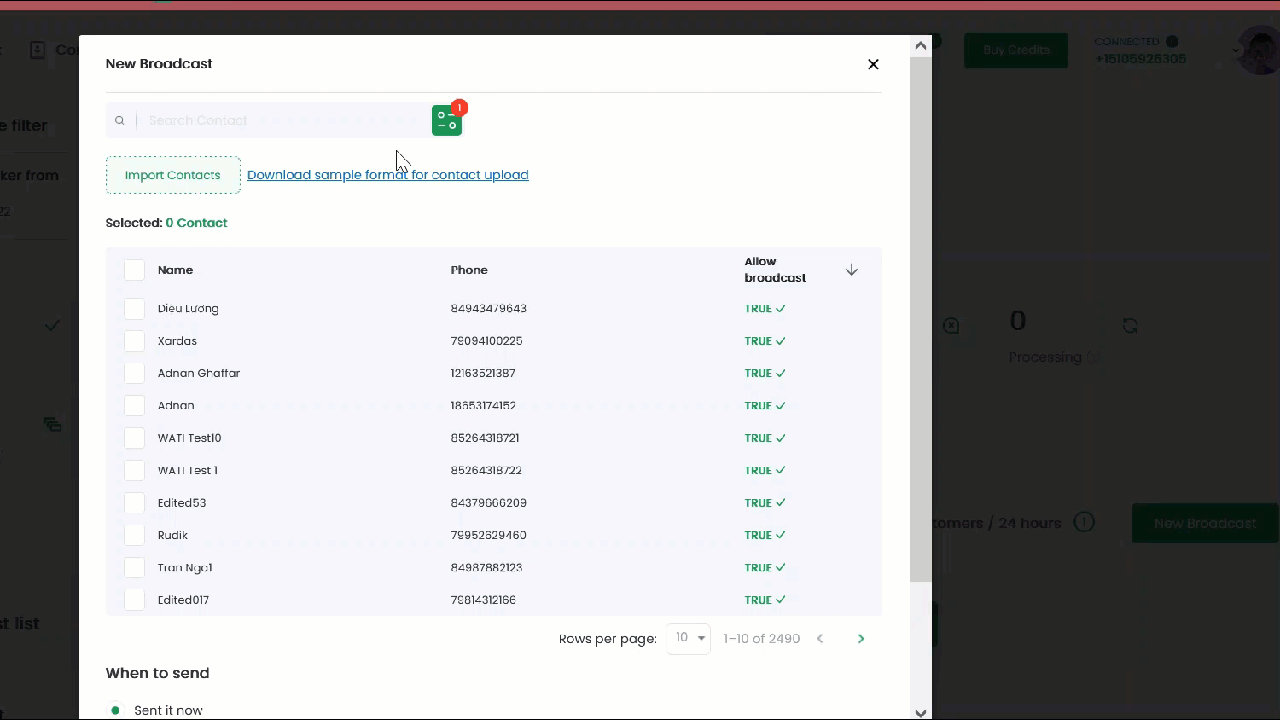Click refresh icon in background page
Viewport: 1280px width, 720px height.
1130,325
